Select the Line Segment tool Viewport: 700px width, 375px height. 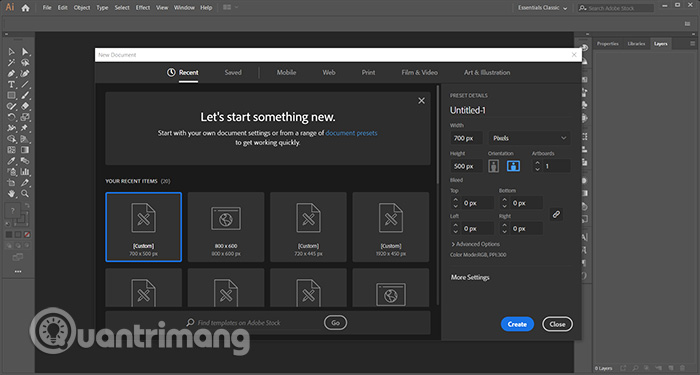coord(25,84)
